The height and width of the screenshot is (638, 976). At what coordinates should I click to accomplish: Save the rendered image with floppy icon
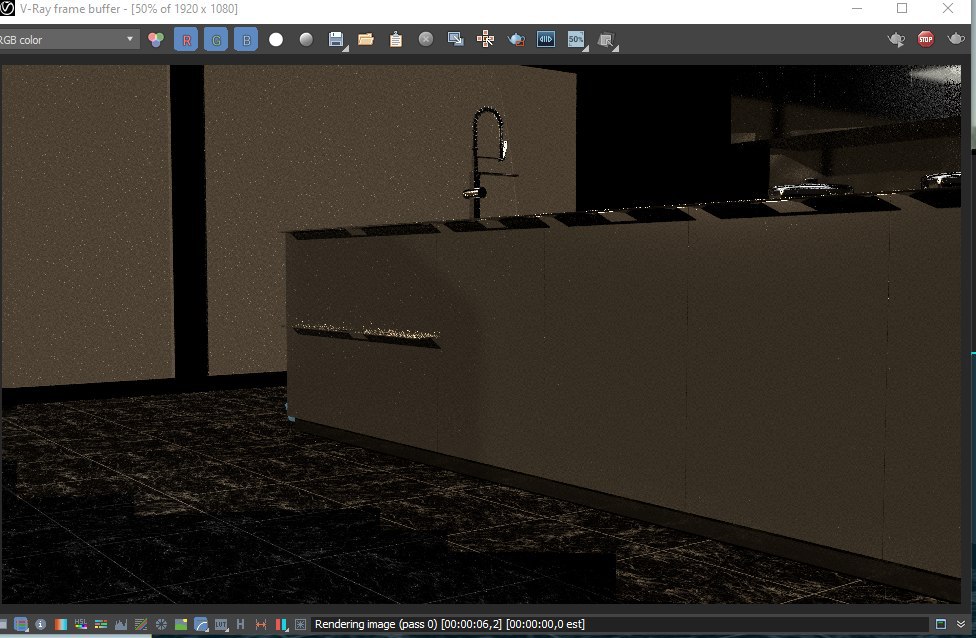point(336,39)
